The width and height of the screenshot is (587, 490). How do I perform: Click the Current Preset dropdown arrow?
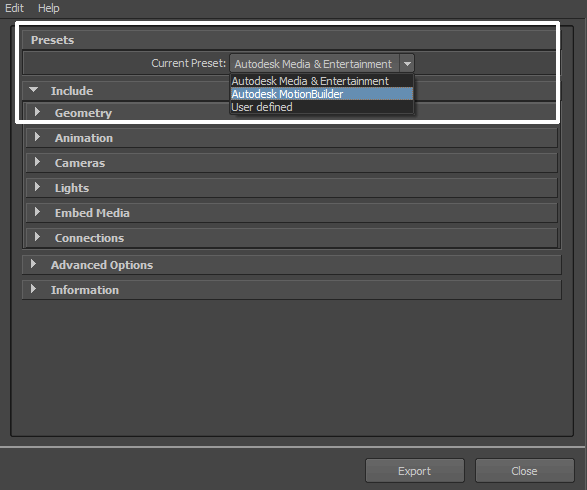[x=407, y=64]
